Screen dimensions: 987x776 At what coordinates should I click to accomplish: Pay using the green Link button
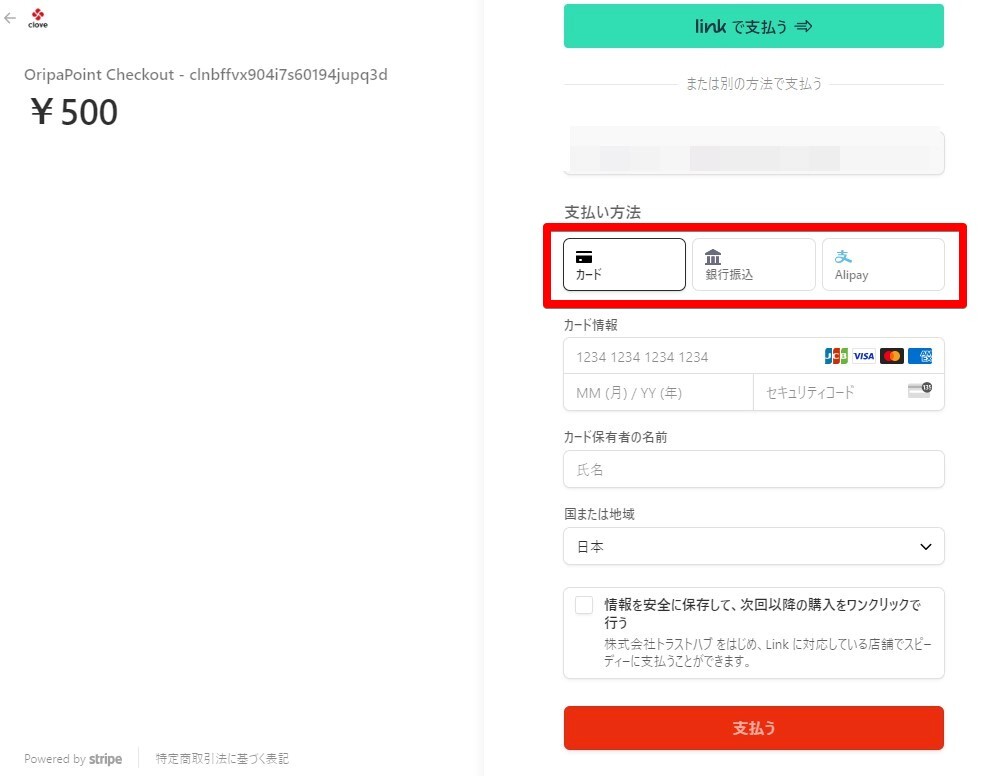753,27
